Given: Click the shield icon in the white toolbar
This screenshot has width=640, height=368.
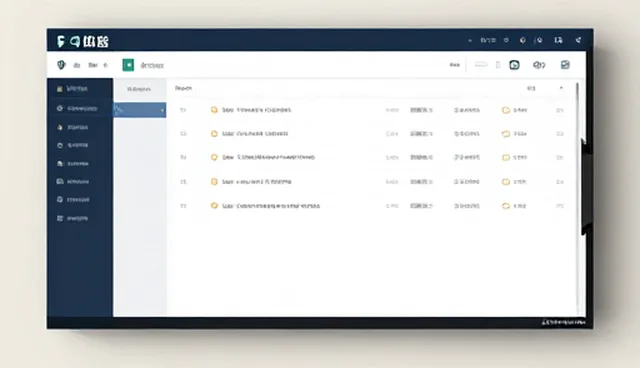Looking at the screenshot, I should [61, 65].
